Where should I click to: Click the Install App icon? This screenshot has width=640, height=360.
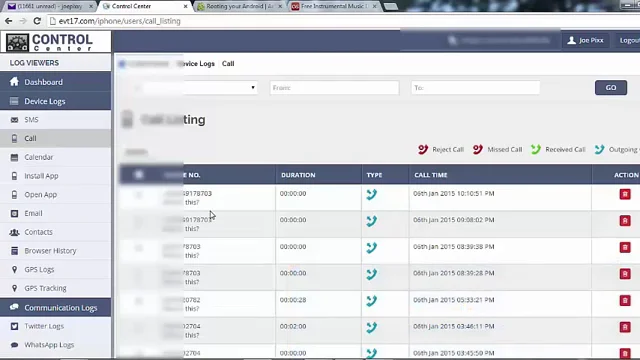14,176
